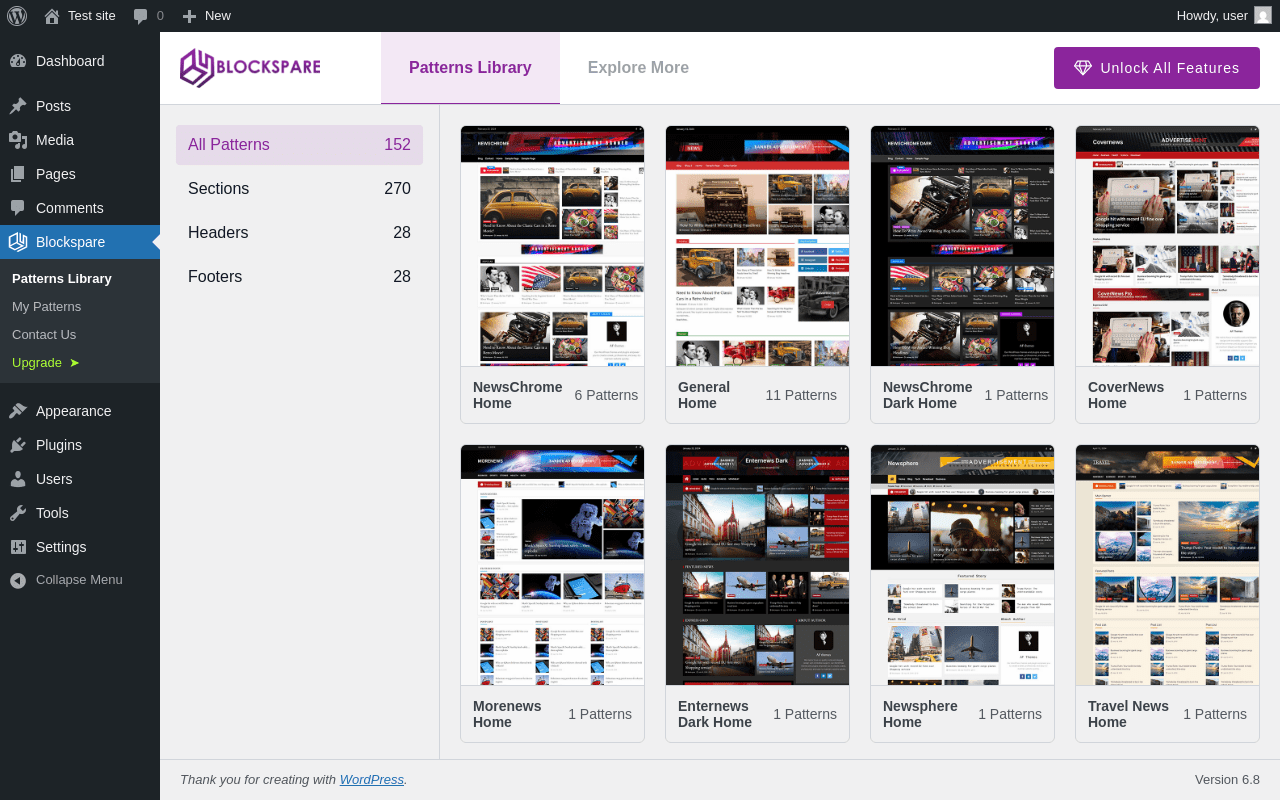
Task: Open the New content dropdown
Action: tap(207, 16)
